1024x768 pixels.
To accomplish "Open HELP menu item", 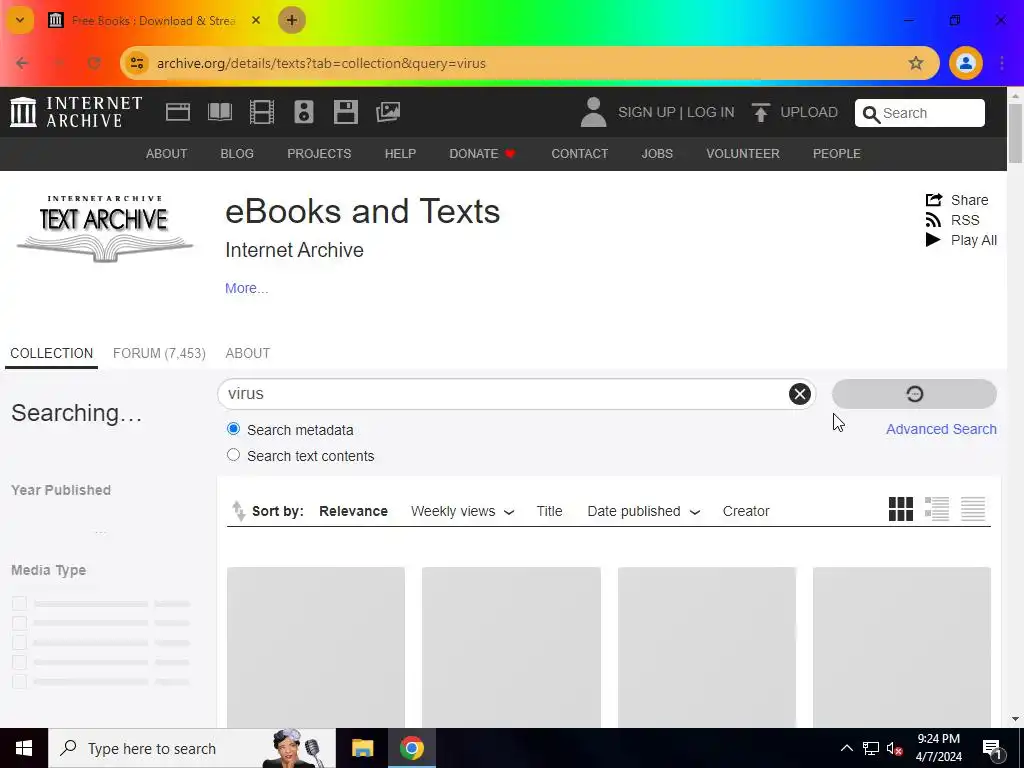I will [x=400, y=153].
